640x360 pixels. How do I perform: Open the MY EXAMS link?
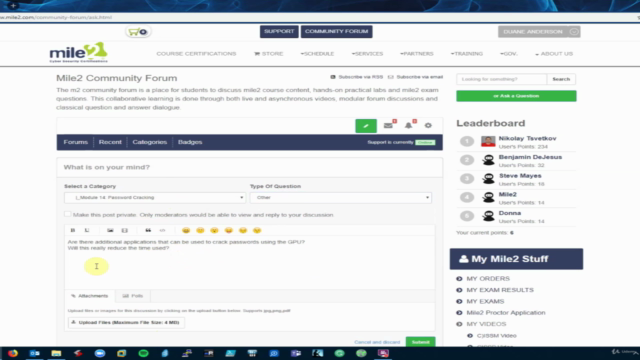485,301
